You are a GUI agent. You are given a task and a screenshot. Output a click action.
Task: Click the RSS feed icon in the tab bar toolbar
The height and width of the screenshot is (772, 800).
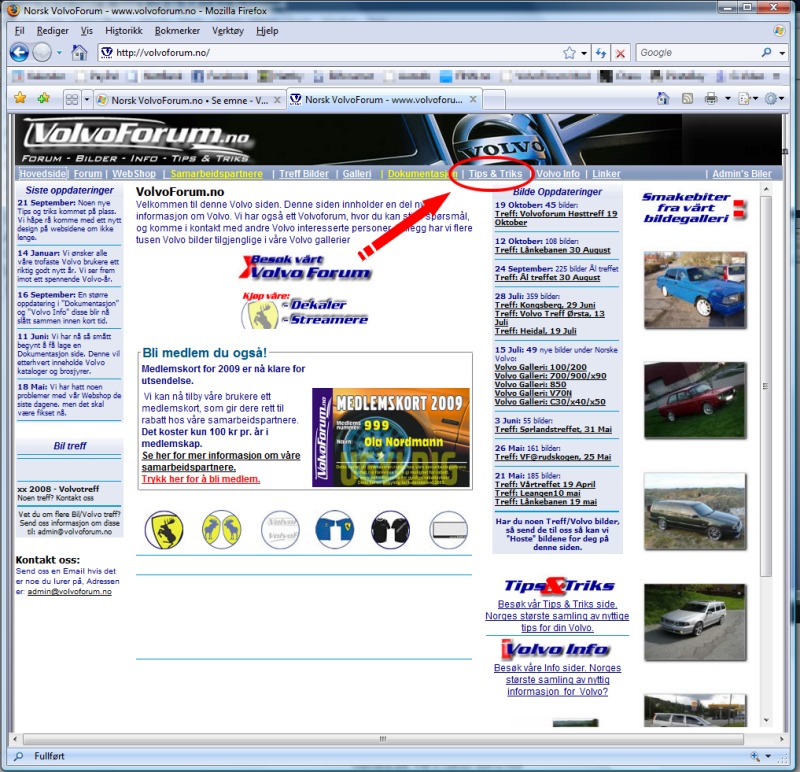(688, 98)
